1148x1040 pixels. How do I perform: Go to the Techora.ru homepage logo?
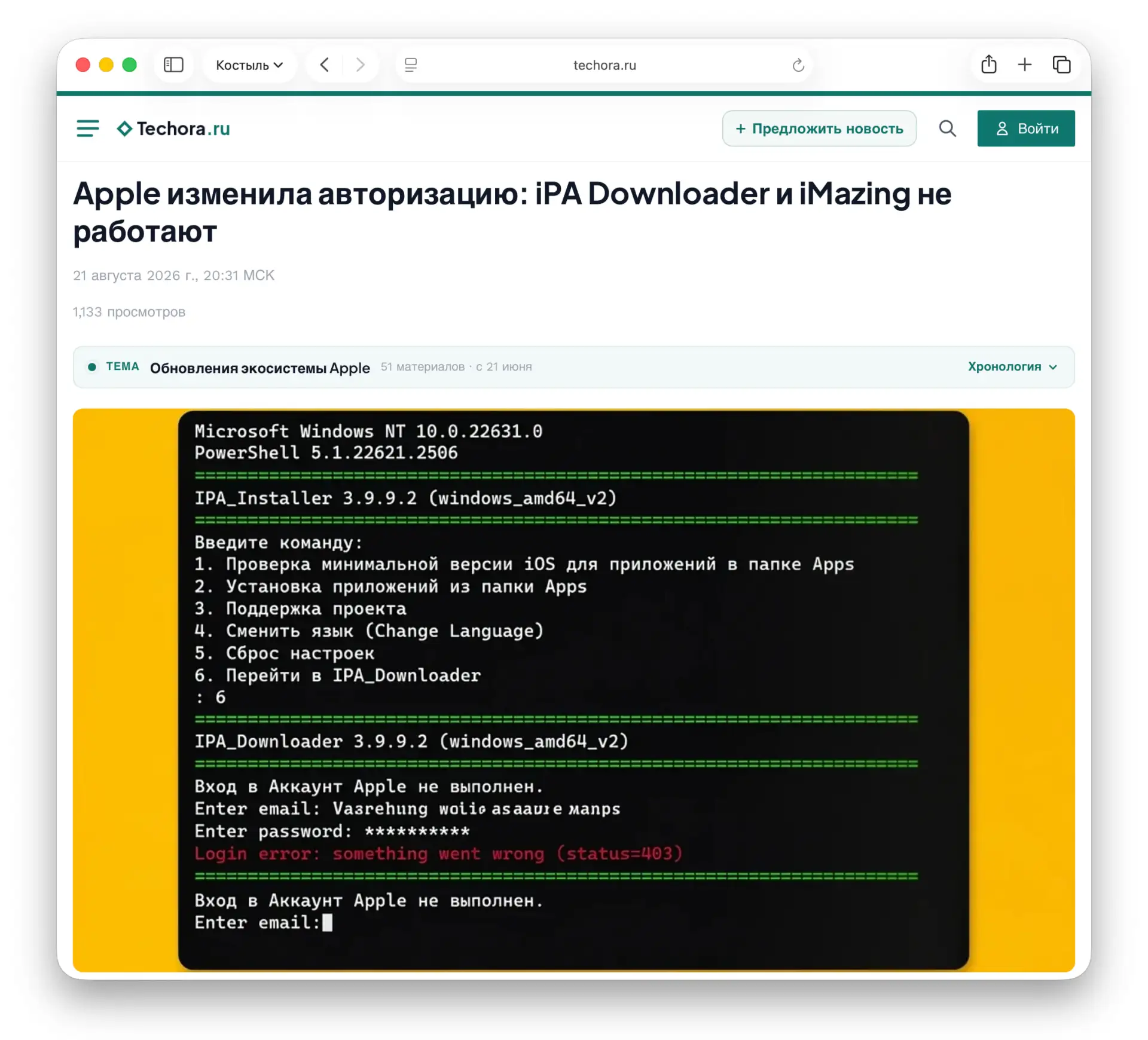[173, 129]
